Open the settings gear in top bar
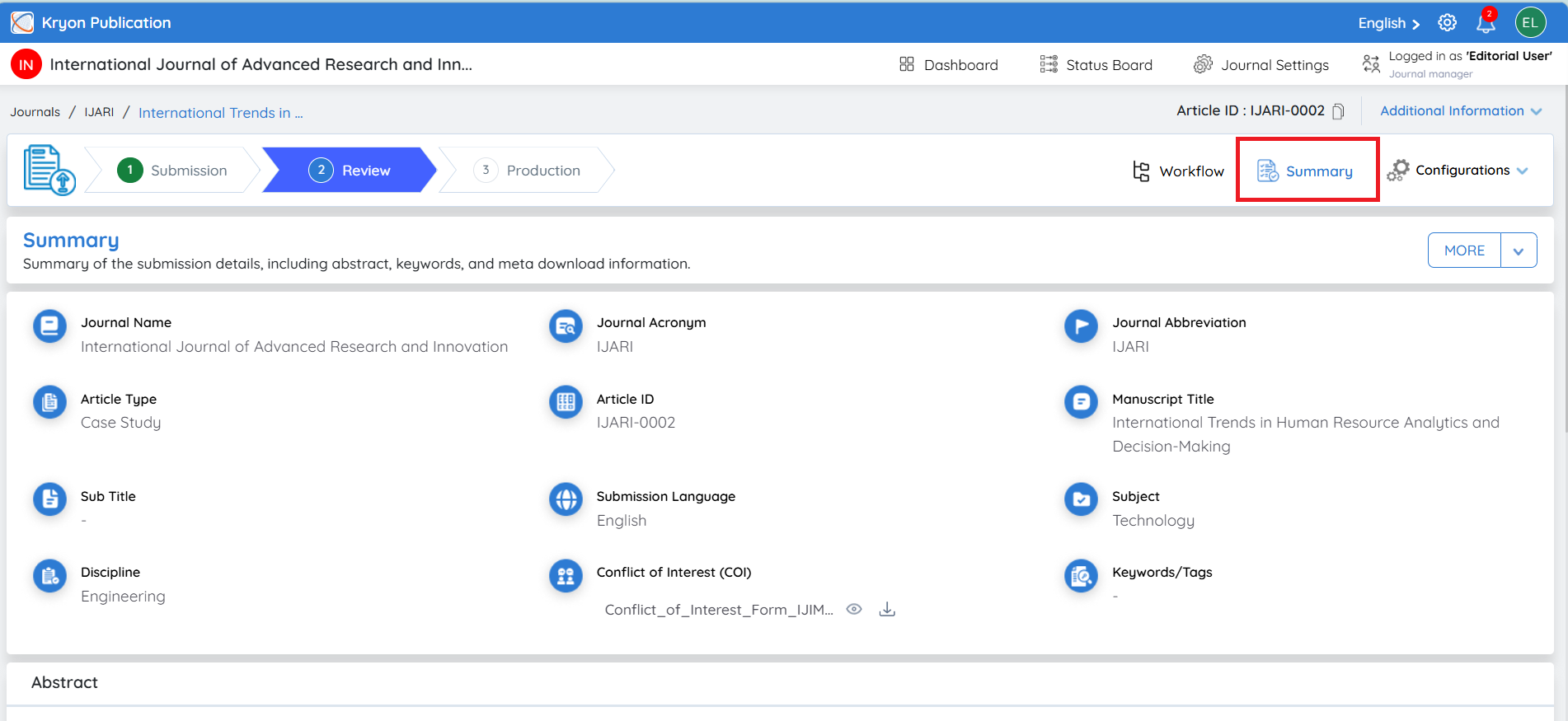1568x721 pixels. point(1448,23)
